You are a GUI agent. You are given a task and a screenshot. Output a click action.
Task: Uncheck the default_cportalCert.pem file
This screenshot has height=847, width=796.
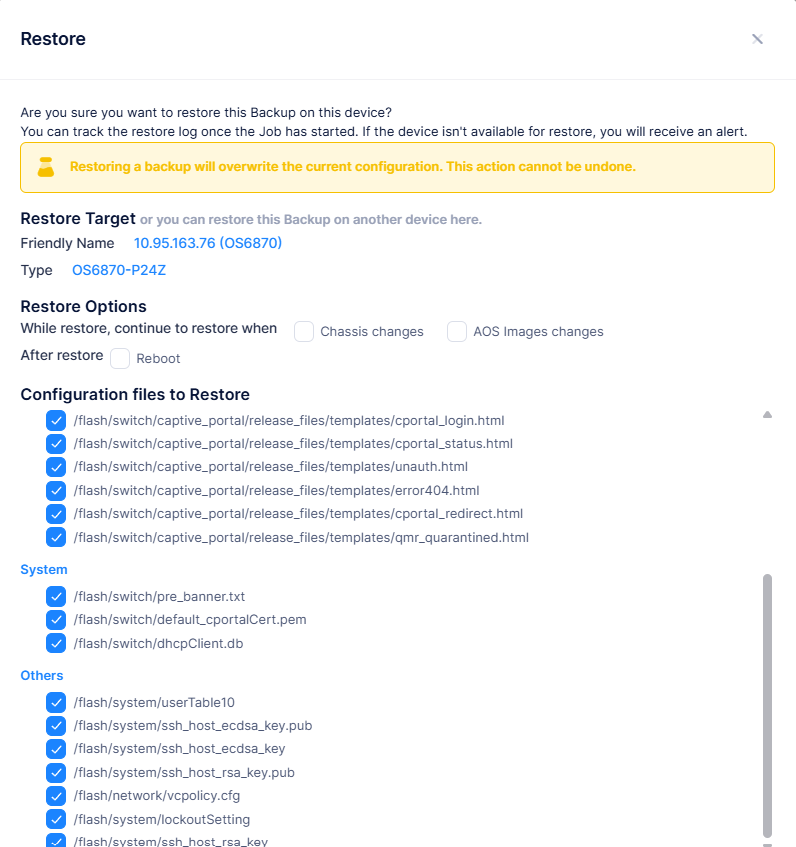(56, 620)
